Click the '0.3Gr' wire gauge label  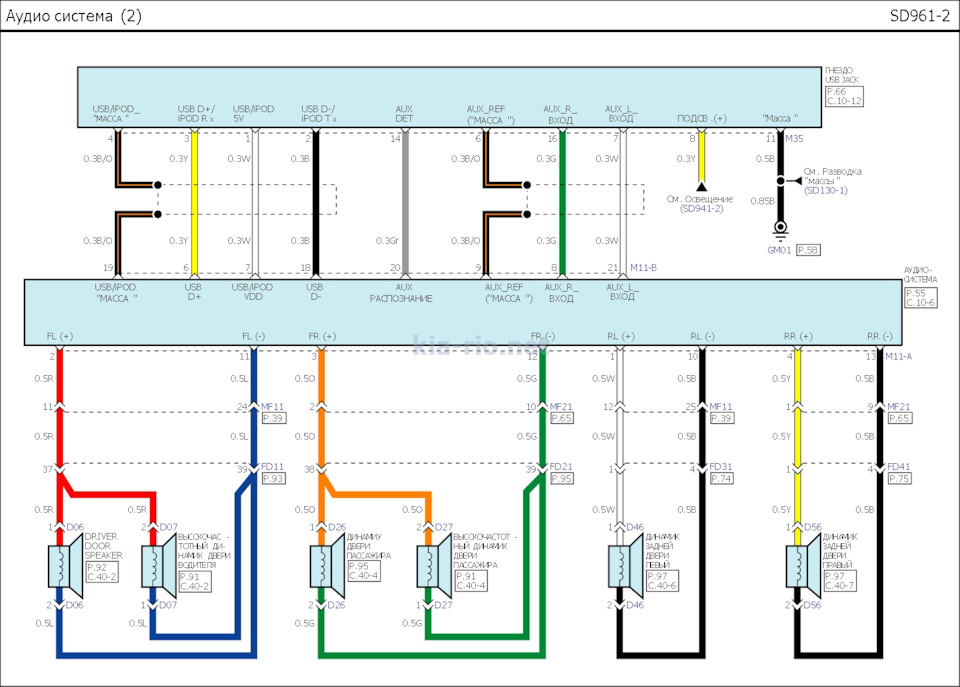(387, 241)
